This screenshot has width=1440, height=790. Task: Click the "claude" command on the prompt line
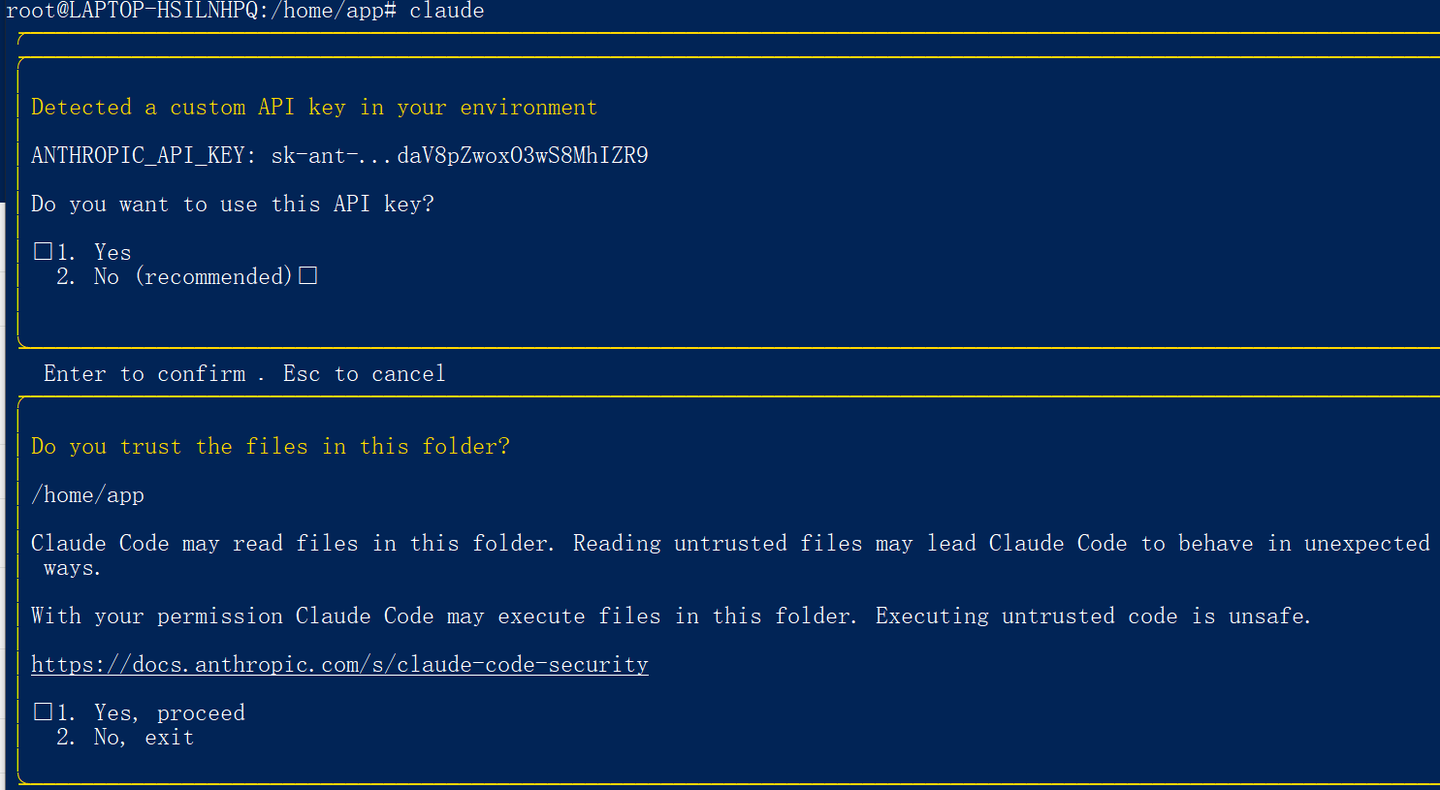click(x=447, y=12)
